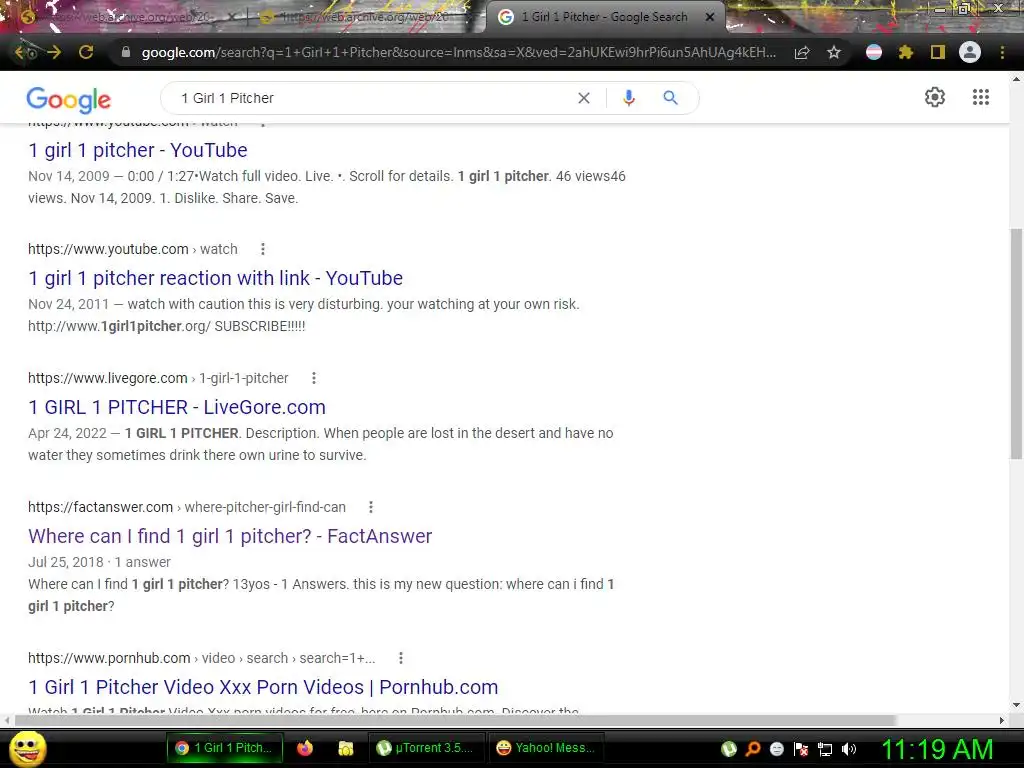Open '1 girl 1 pitcher reaction with link' result
Viewport: 1024px width, 768px height.
(216, 278)
